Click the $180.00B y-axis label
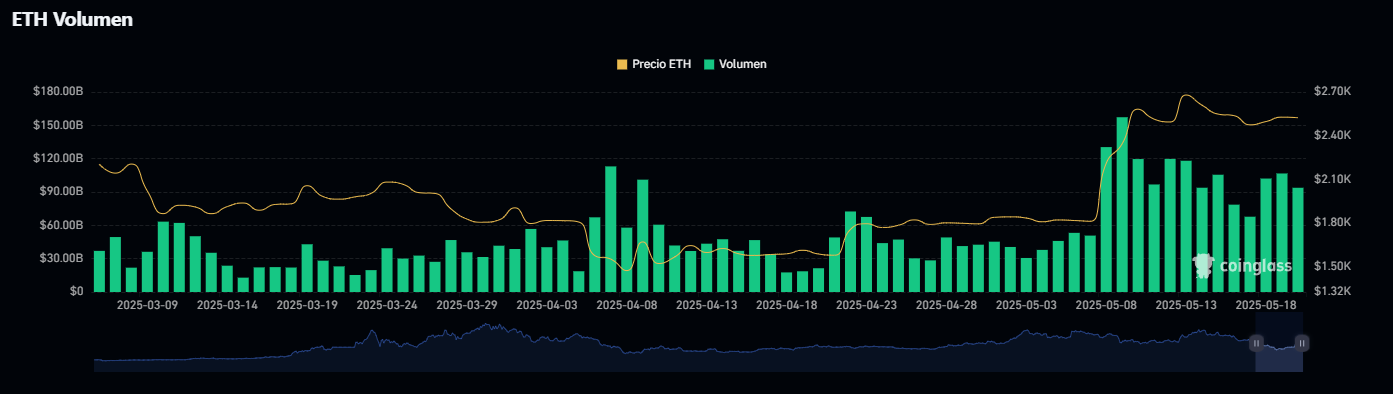This screenshot has width=1393, height=394. [x=57, y=92]
